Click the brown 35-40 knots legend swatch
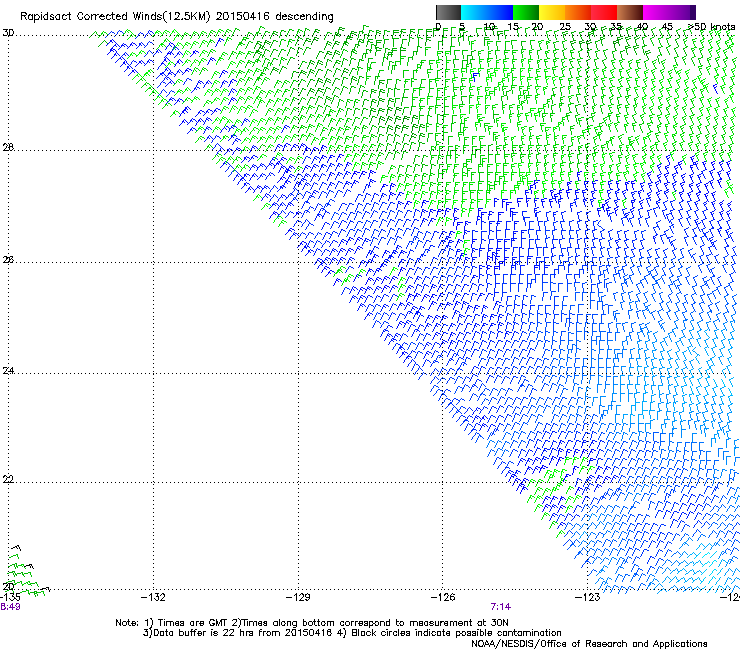Viewport: 740px width, 650px height. 630,12
